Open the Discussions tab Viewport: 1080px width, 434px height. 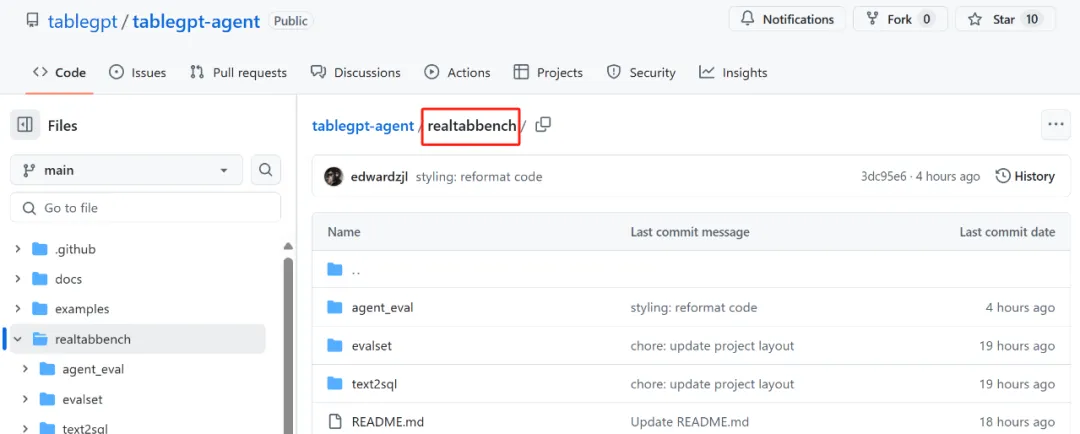(355, 72)
